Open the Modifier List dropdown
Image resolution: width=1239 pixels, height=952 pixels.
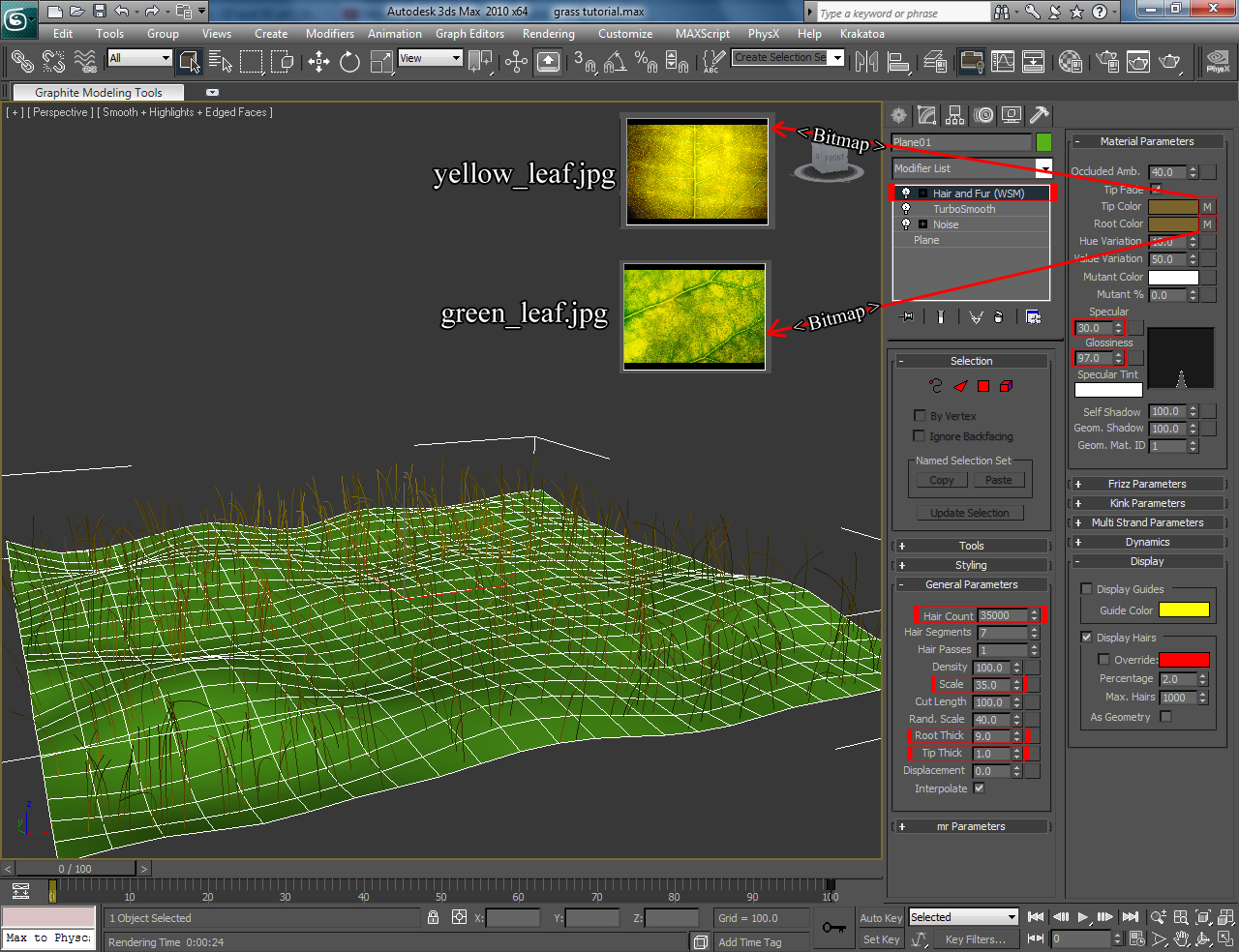(1044, 168)
